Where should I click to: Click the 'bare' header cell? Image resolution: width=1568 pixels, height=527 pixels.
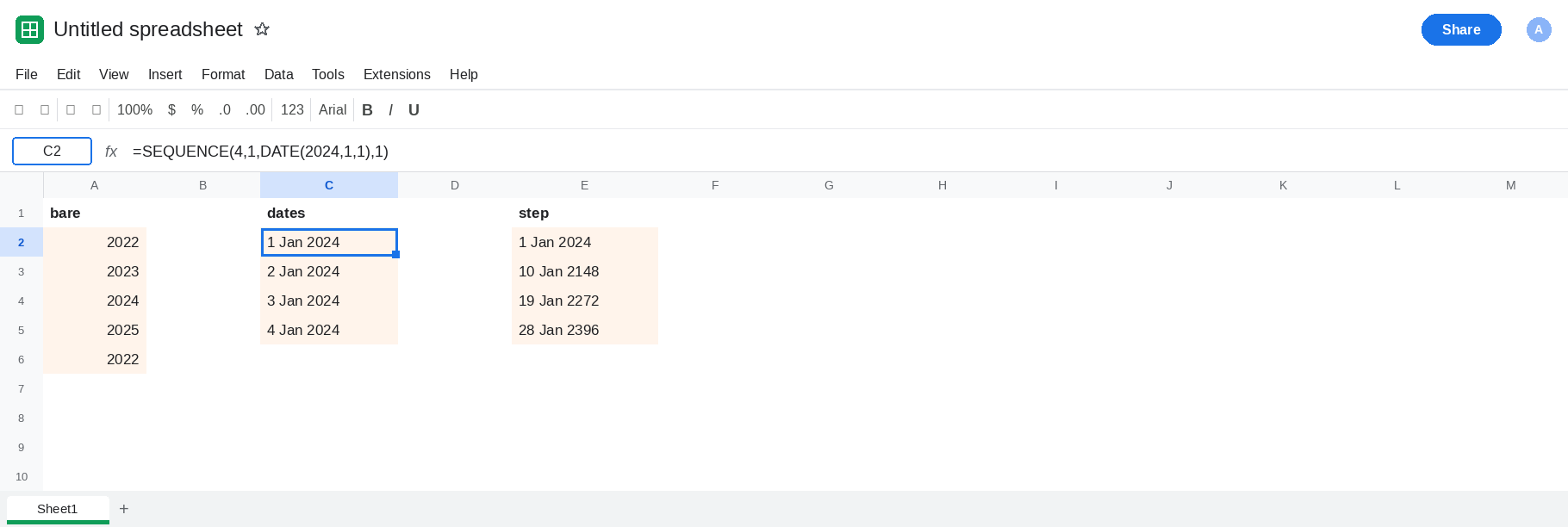pos(95,213)
